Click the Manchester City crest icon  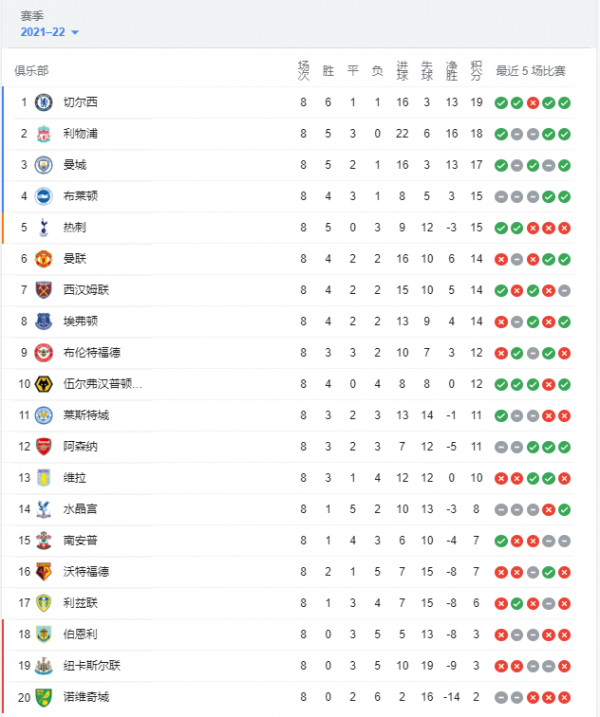click(43, 165)
